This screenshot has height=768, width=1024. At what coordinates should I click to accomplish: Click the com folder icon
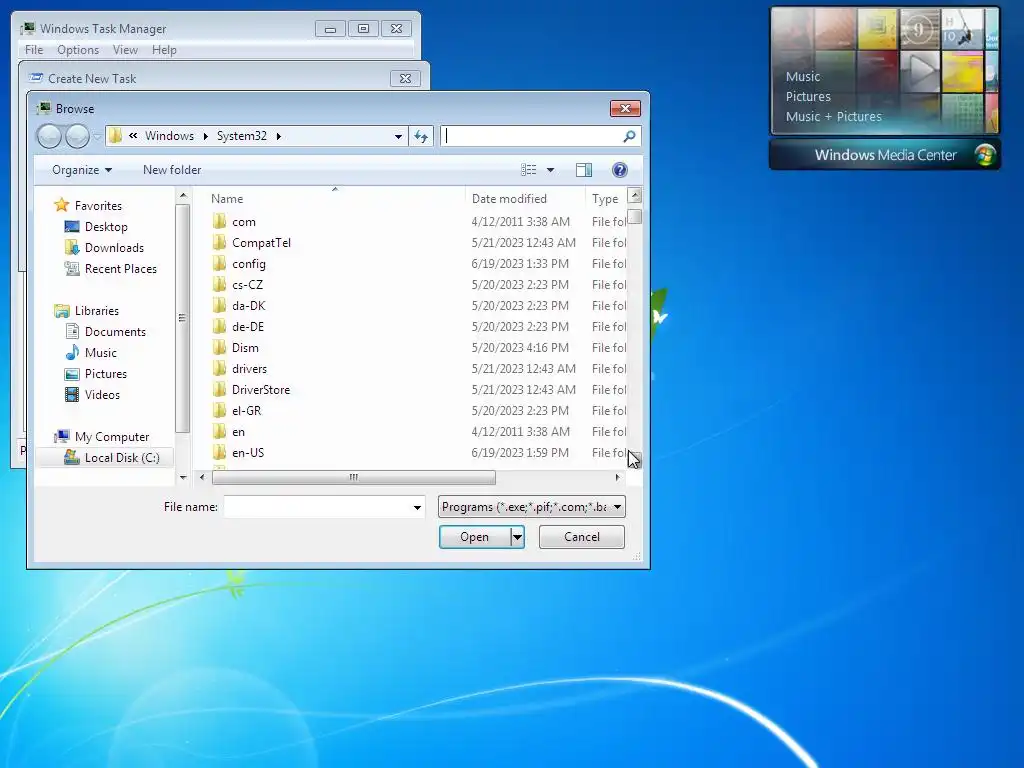click(219, 221)
